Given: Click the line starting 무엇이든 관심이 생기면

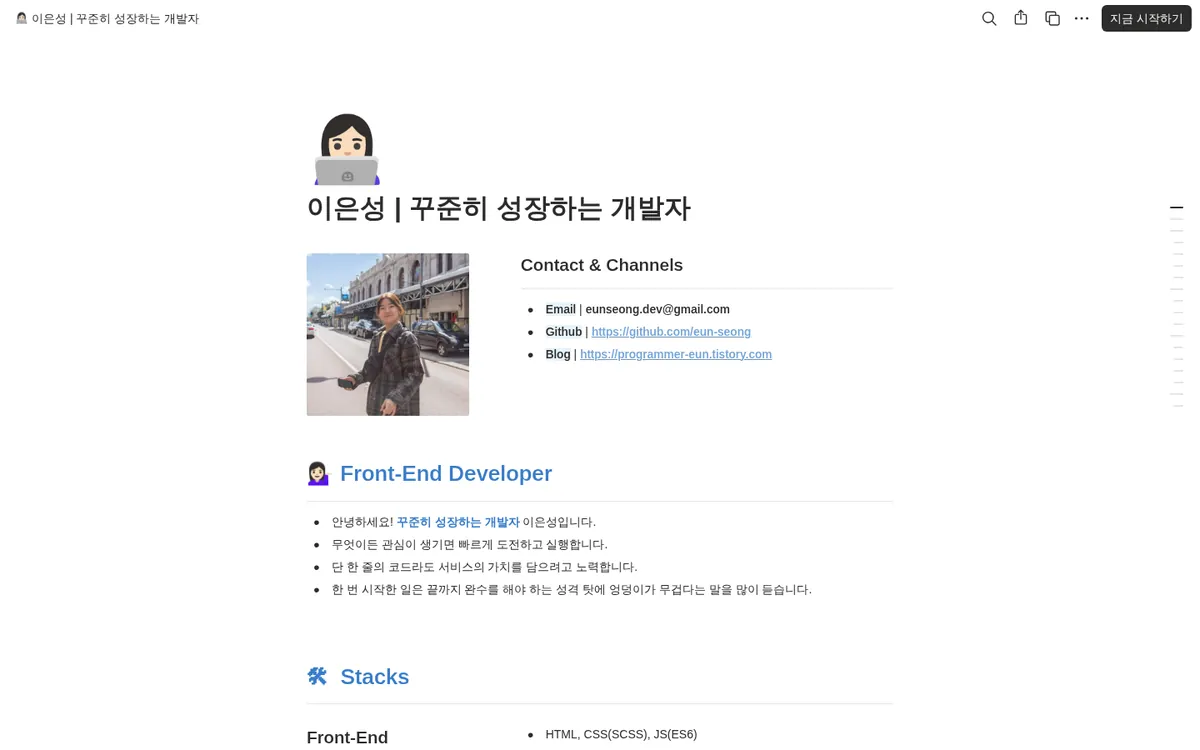Looking at the screenshot, I should pos(470,544).
